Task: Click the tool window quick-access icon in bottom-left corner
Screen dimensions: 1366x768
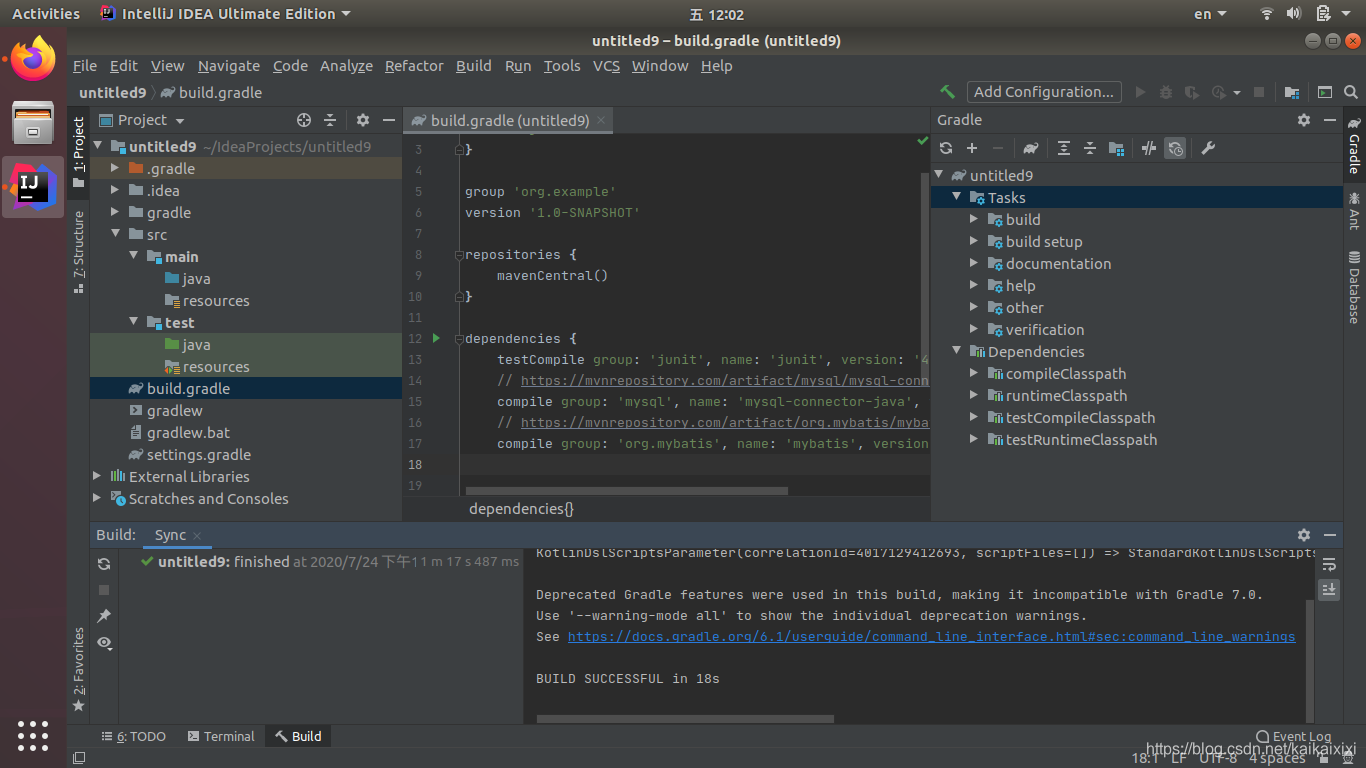Action: click(x=79, y=758)
